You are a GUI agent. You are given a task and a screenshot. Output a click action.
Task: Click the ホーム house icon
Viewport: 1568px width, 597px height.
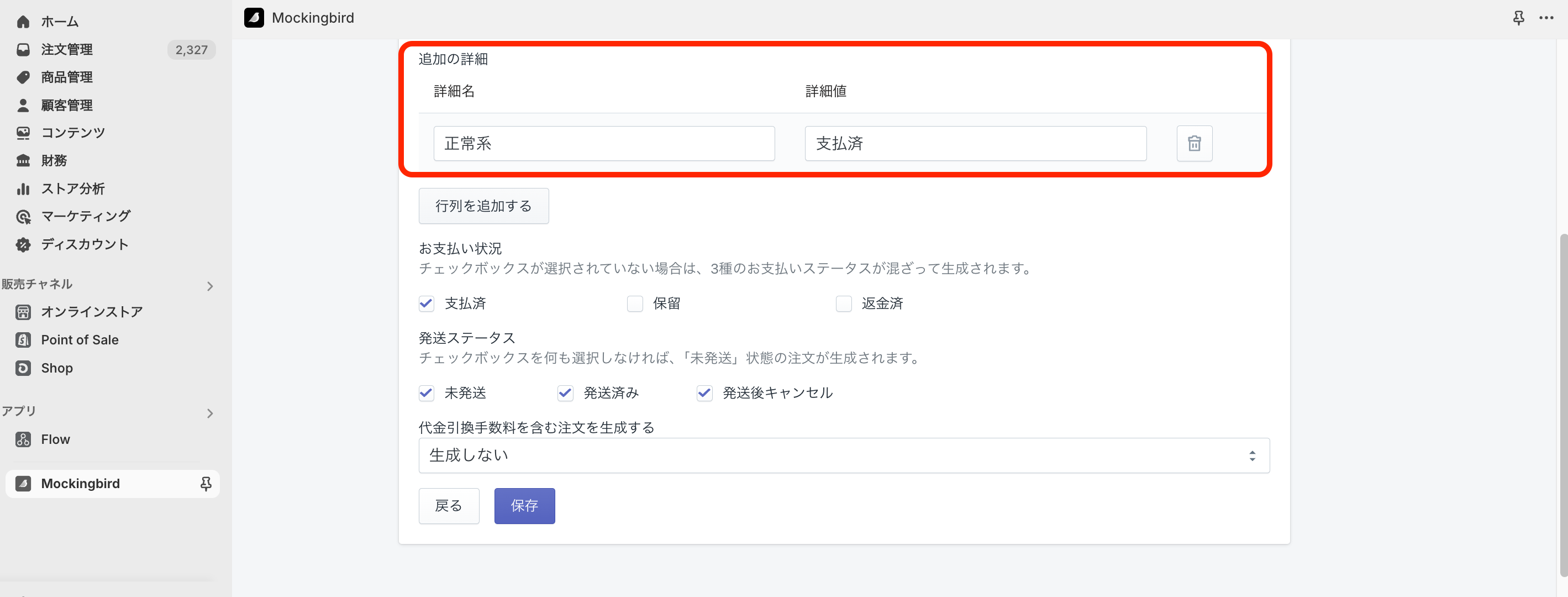click(x=23, y=22)
